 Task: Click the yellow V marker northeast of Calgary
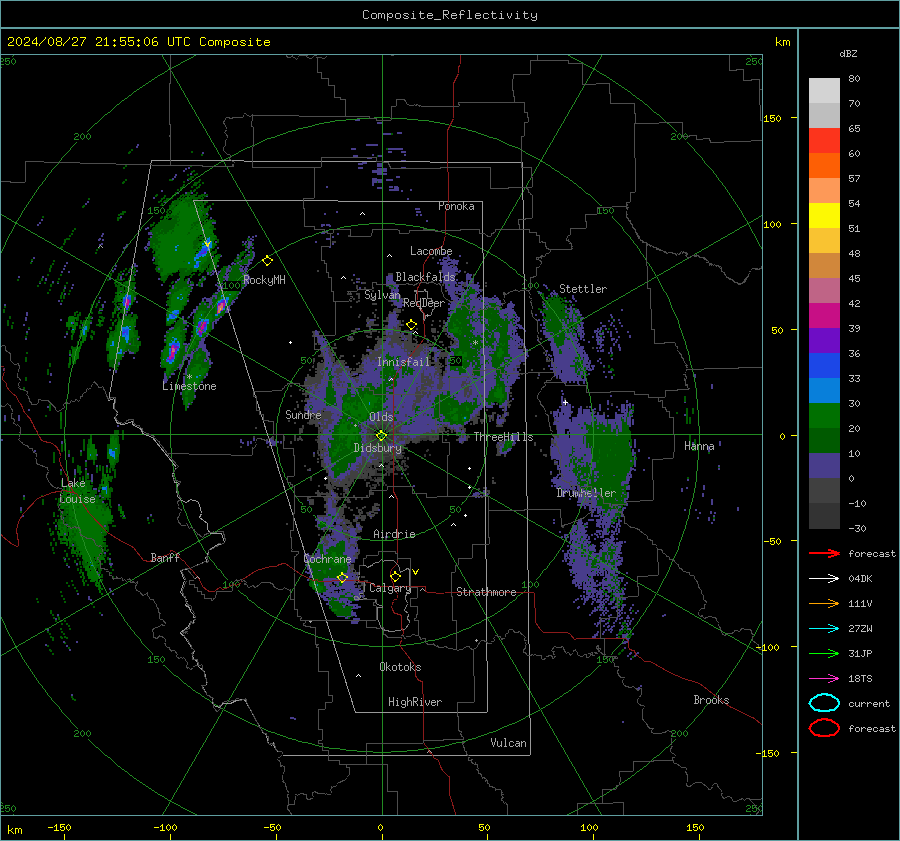[416, 572]
